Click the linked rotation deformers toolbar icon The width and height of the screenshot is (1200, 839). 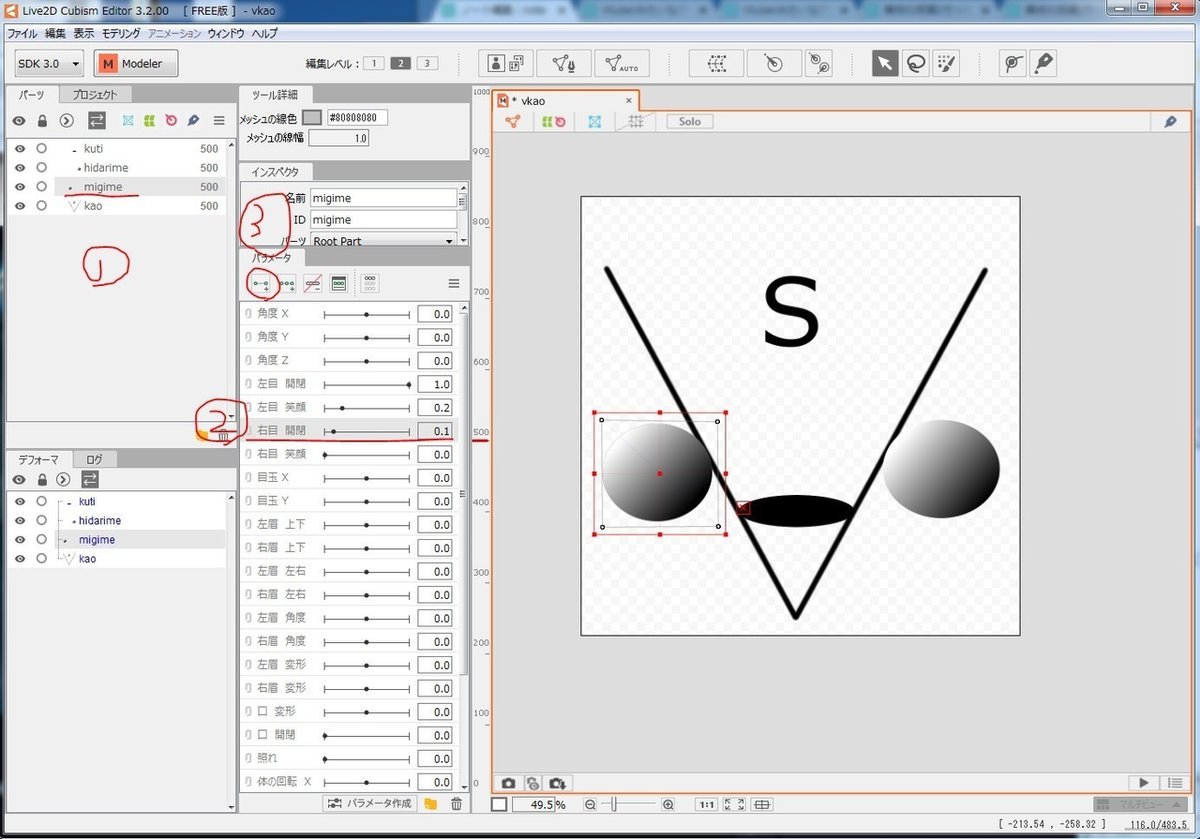(x=819, y=63)
